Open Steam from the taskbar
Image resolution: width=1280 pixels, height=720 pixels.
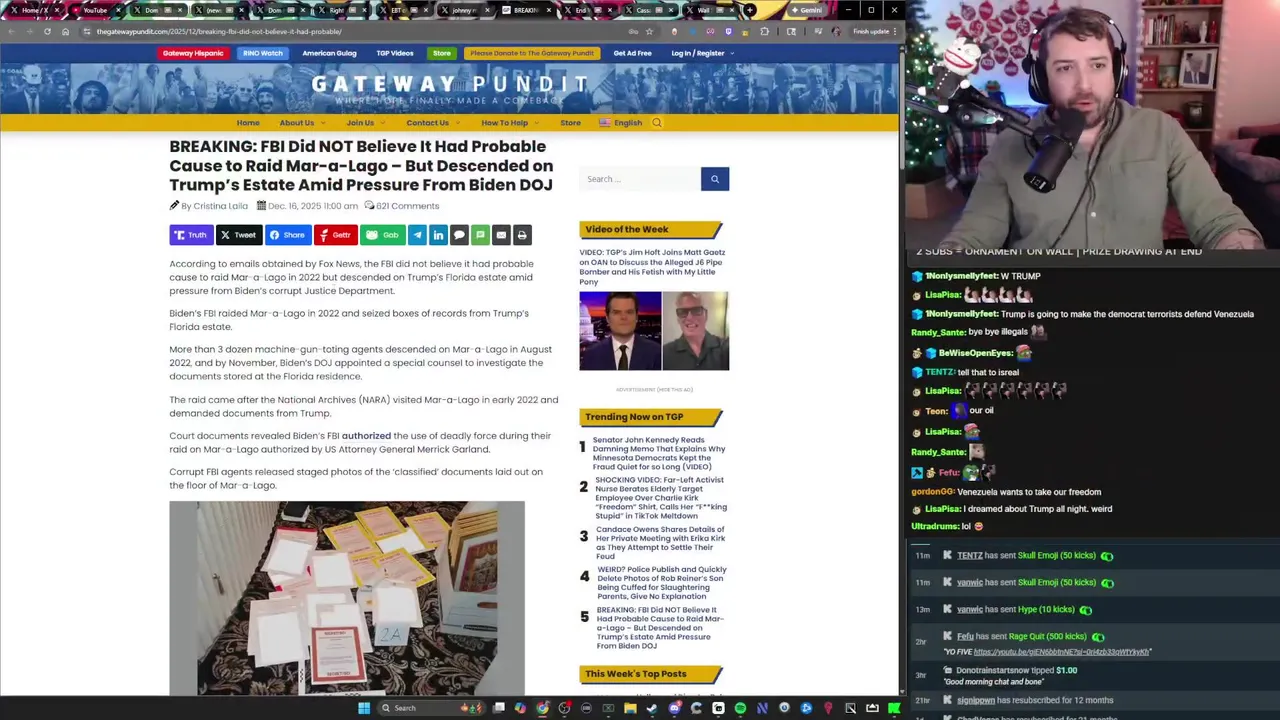pos(651,708)
